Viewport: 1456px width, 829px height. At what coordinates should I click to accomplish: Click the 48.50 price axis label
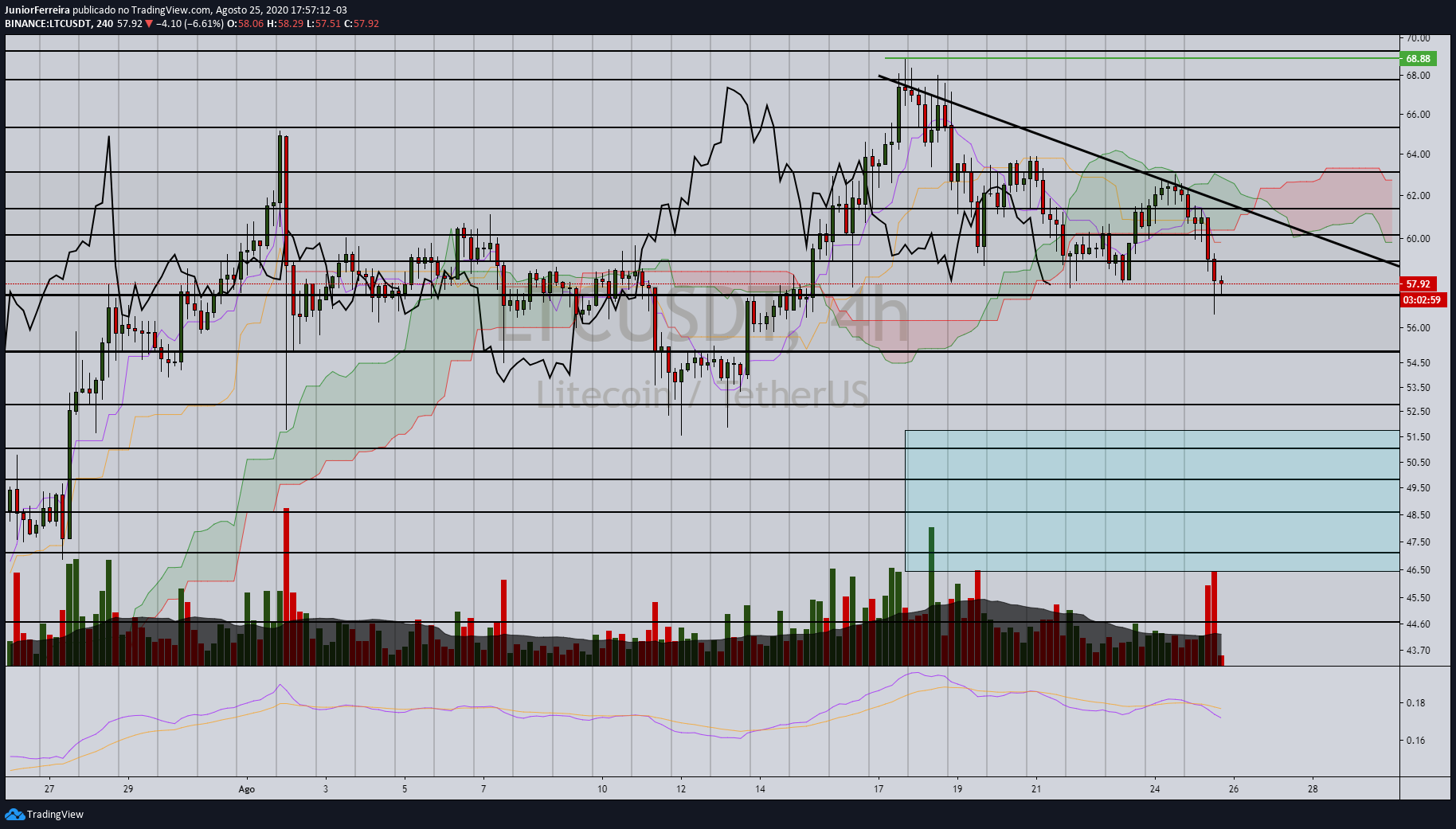point(1418,515)
